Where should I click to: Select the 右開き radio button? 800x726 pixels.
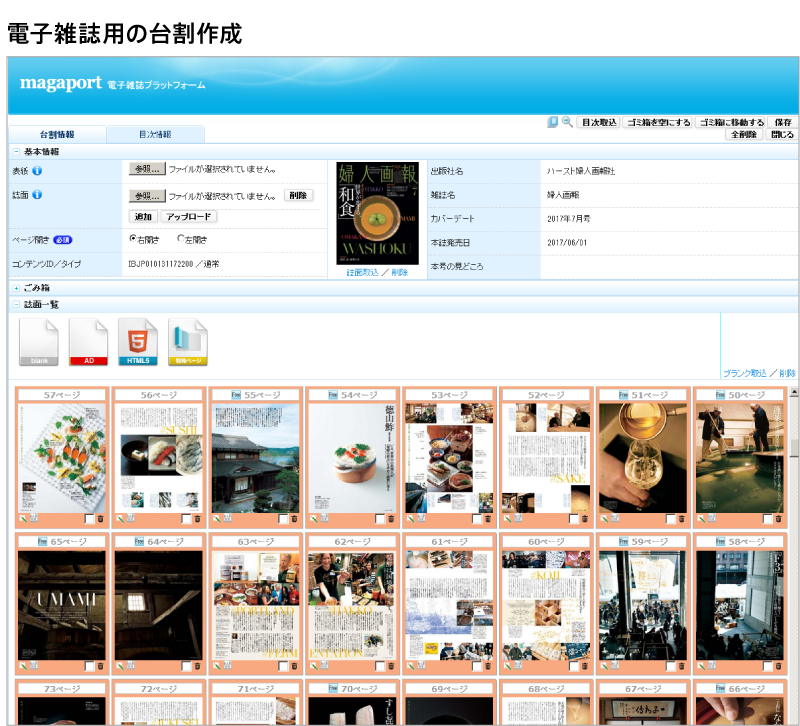[133, 239]
